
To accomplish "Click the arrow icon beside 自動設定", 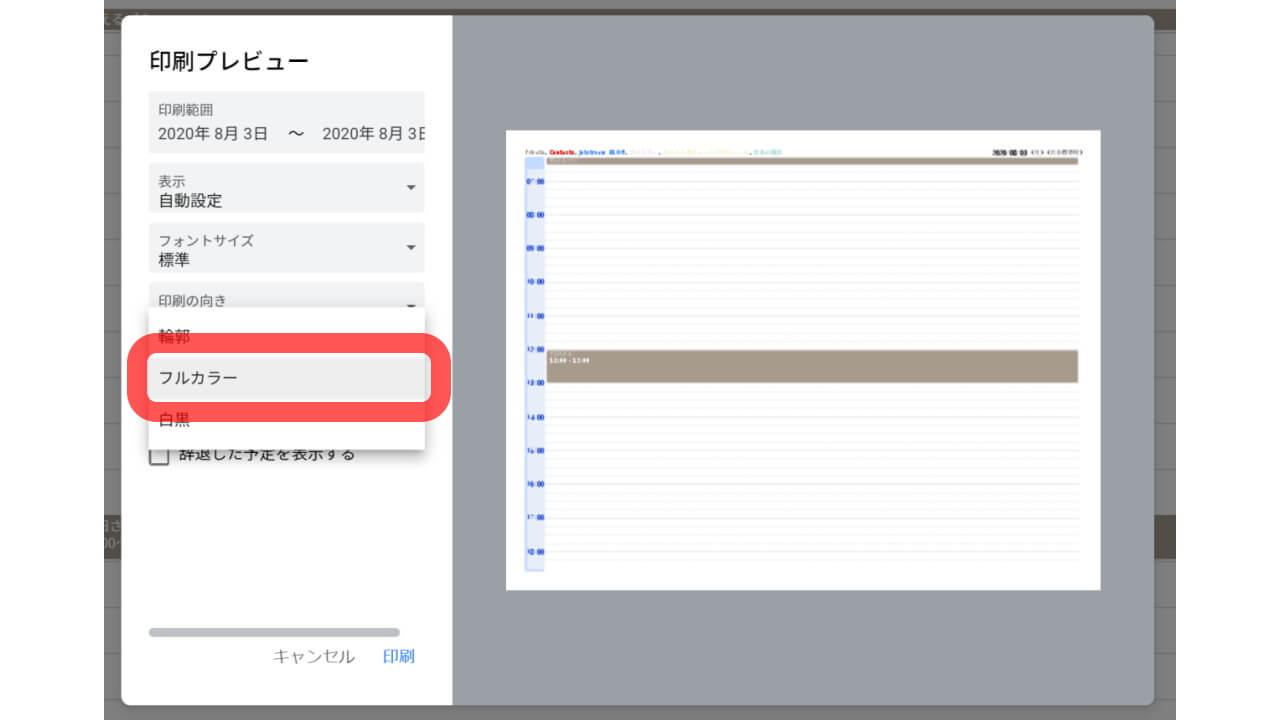I will [410, 188].
